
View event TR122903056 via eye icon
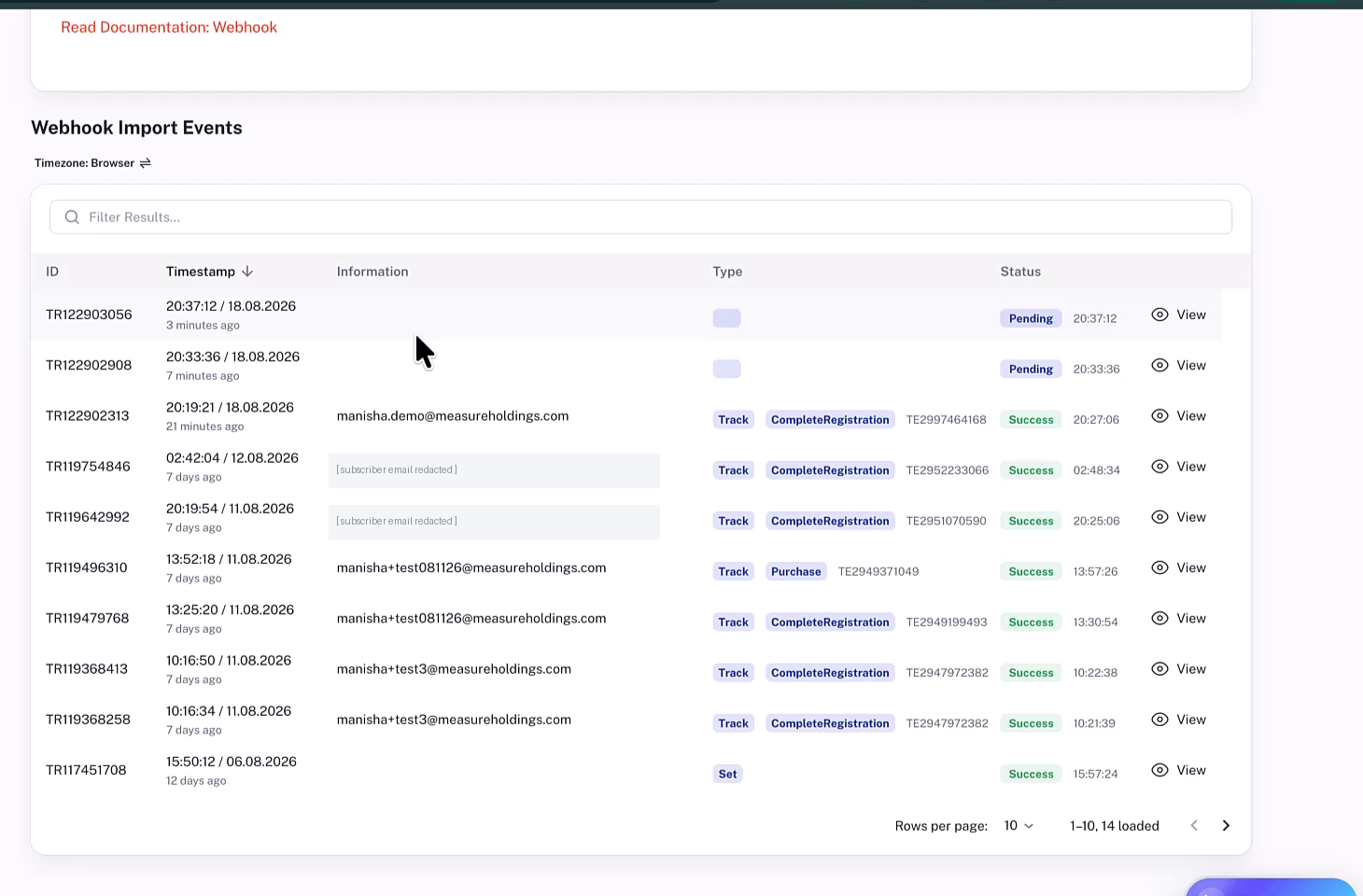click(x=1159, y=315)
